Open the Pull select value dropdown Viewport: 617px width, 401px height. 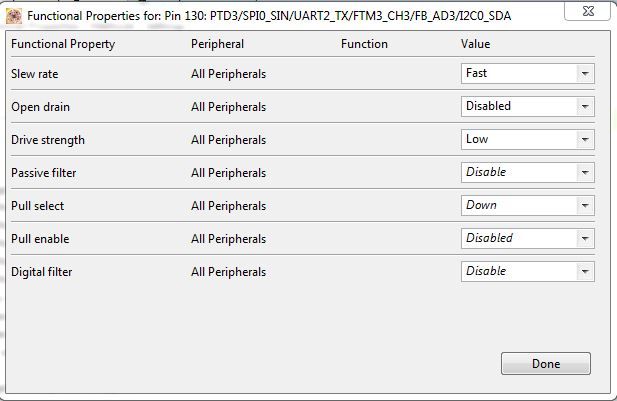(x=585, y=205)
